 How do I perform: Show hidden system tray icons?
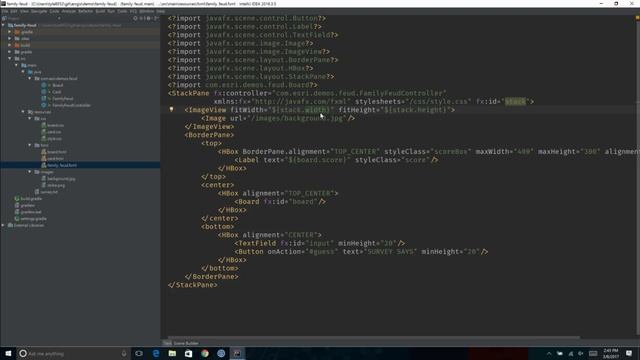[549, 353]
